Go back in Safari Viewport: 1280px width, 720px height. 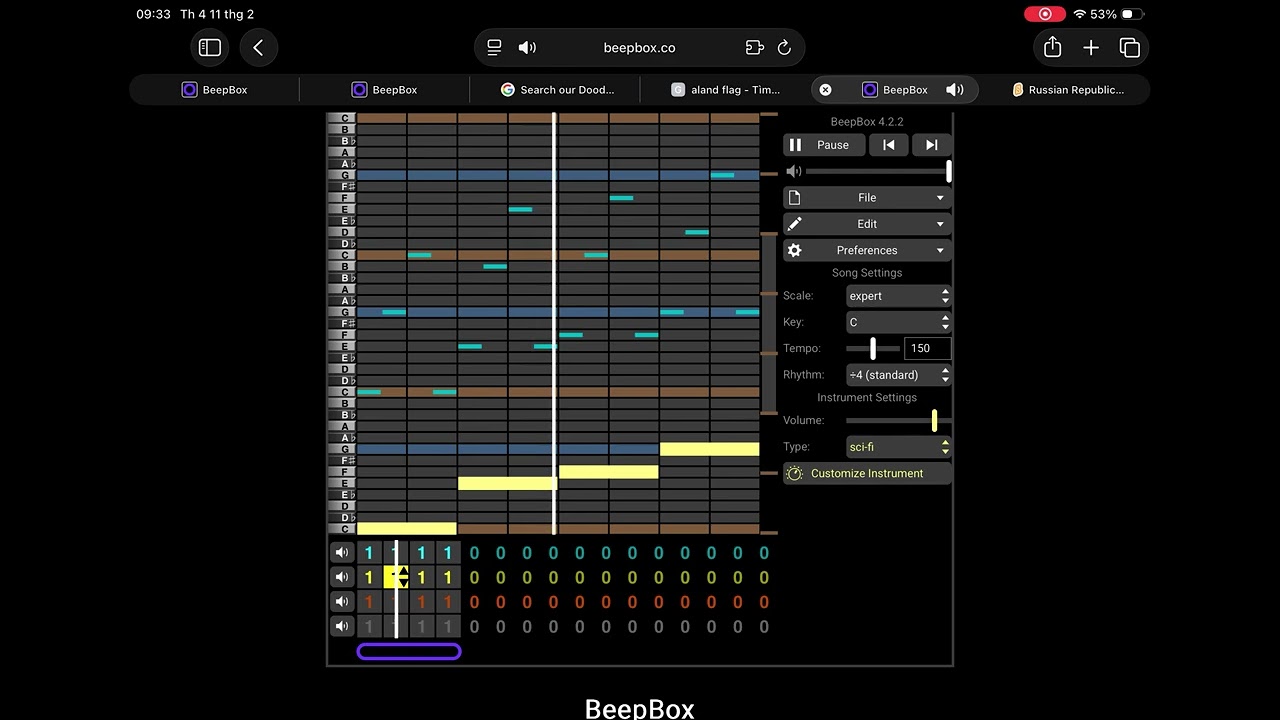pos(258,47)
